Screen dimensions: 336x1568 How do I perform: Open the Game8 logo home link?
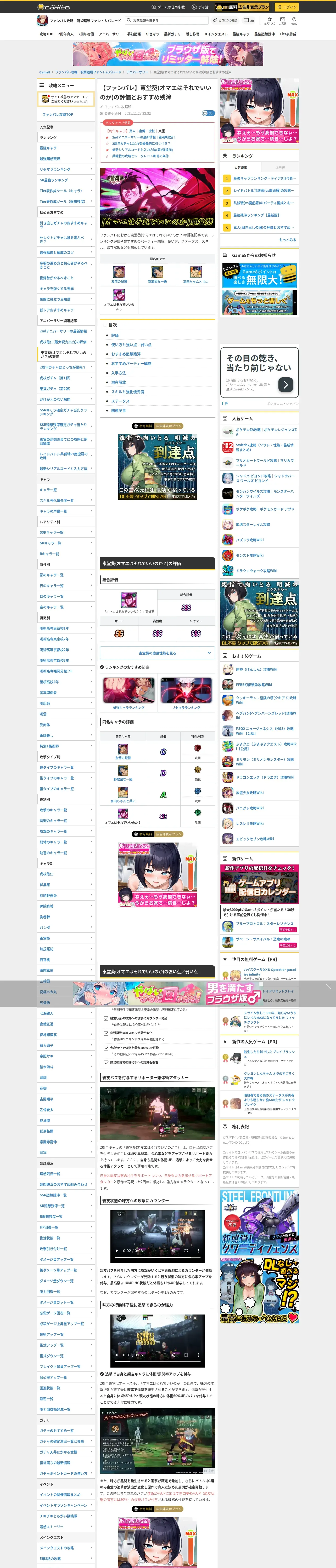coord(54,7)
